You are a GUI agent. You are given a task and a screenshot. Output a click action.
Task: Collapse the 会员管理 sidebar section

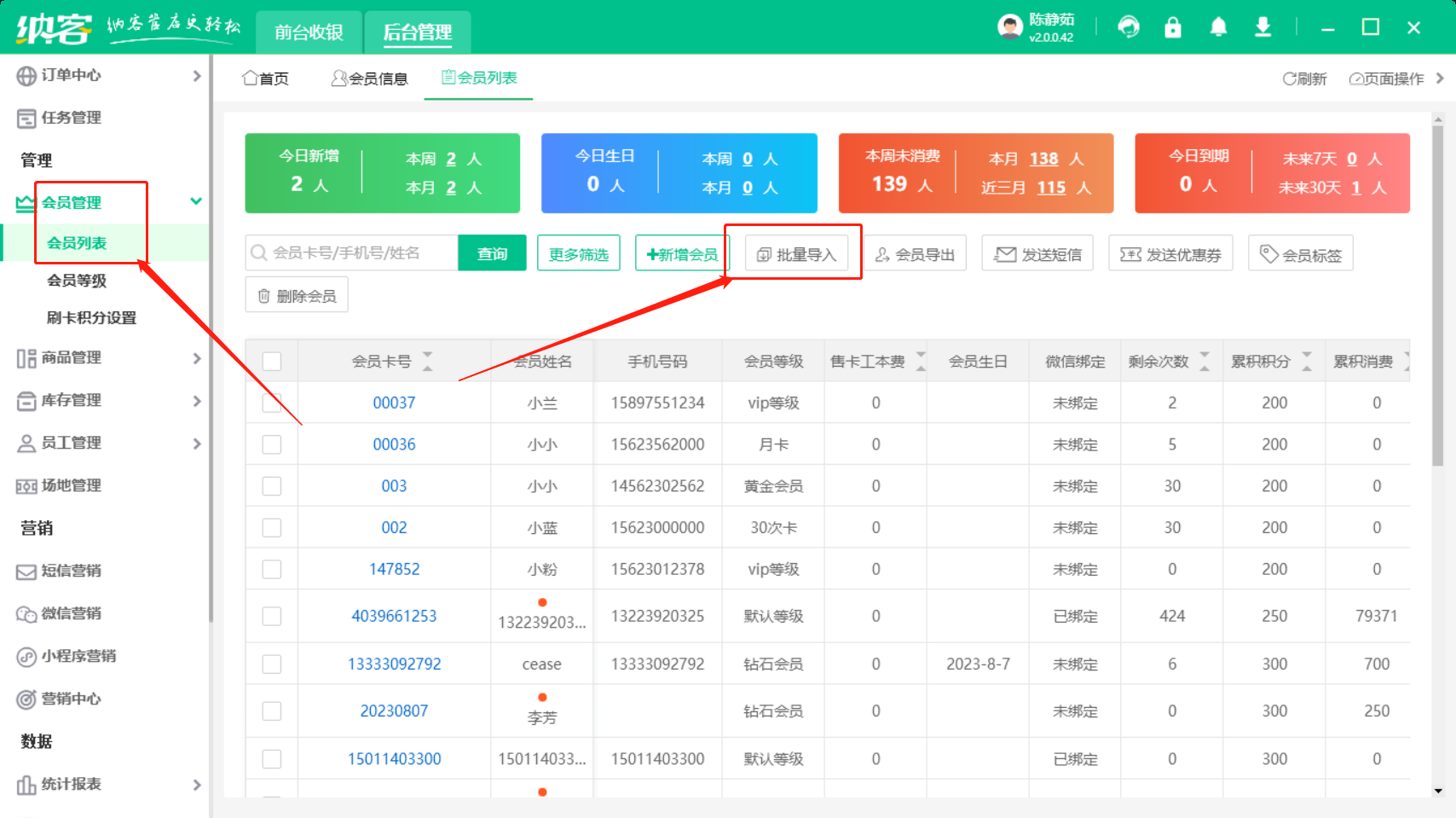pos(195,202)
